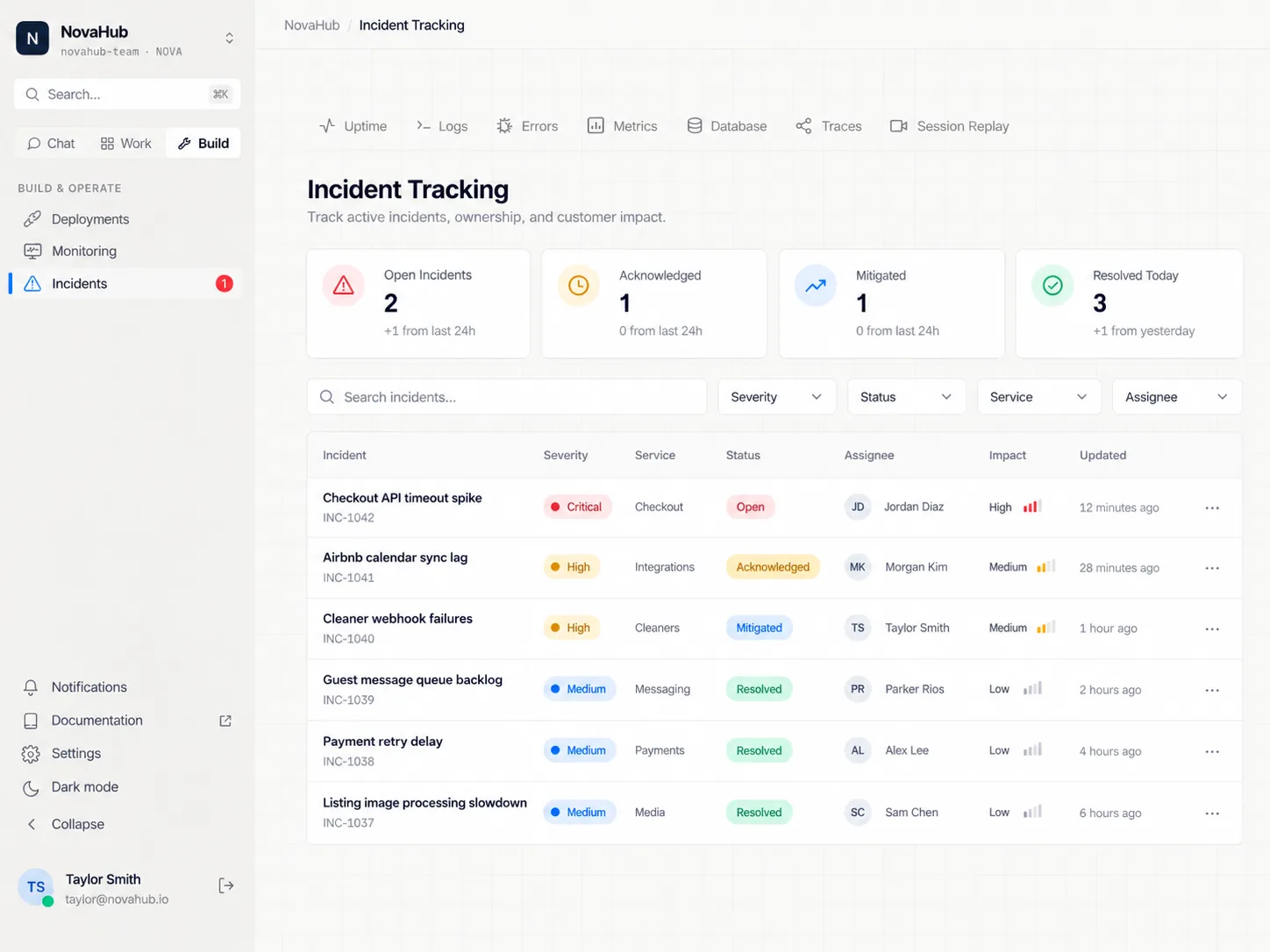Click the sidebar Search box

click(x=127, y=94)
